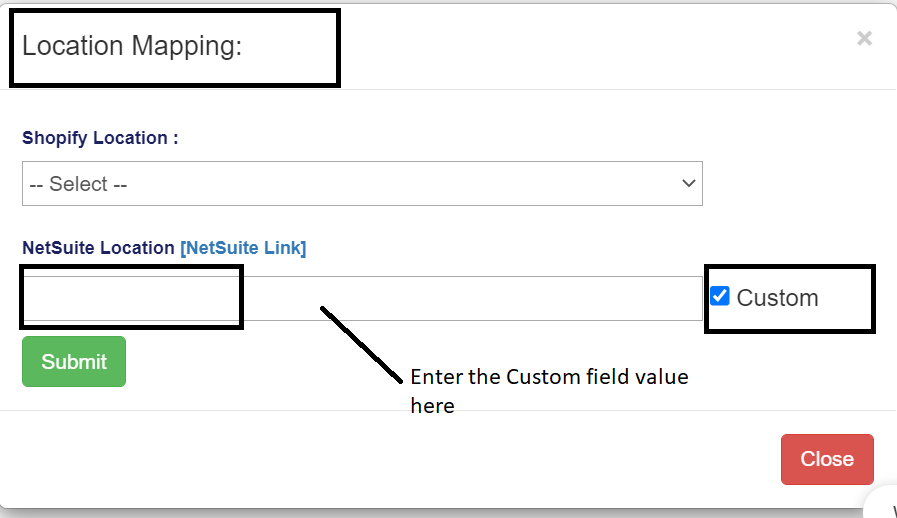Click the diagonal annotation arrow line
Screen dimensions: 897x518
pyautogui.click(x=362, y=345)
